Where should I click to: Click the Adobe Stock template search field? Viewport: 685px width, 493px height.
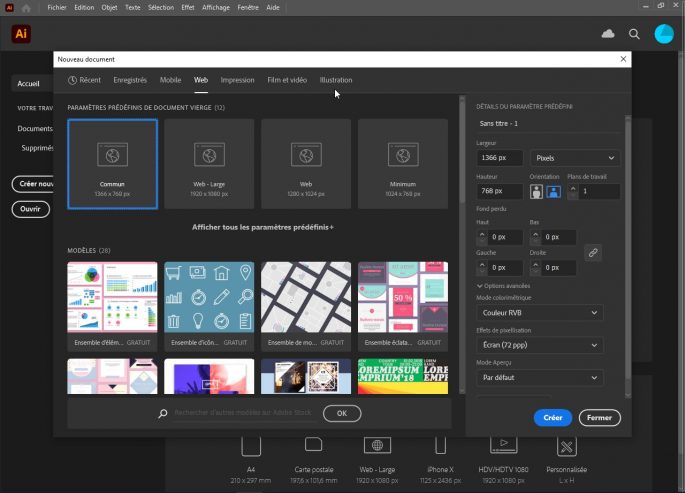(x=243, y=413)
